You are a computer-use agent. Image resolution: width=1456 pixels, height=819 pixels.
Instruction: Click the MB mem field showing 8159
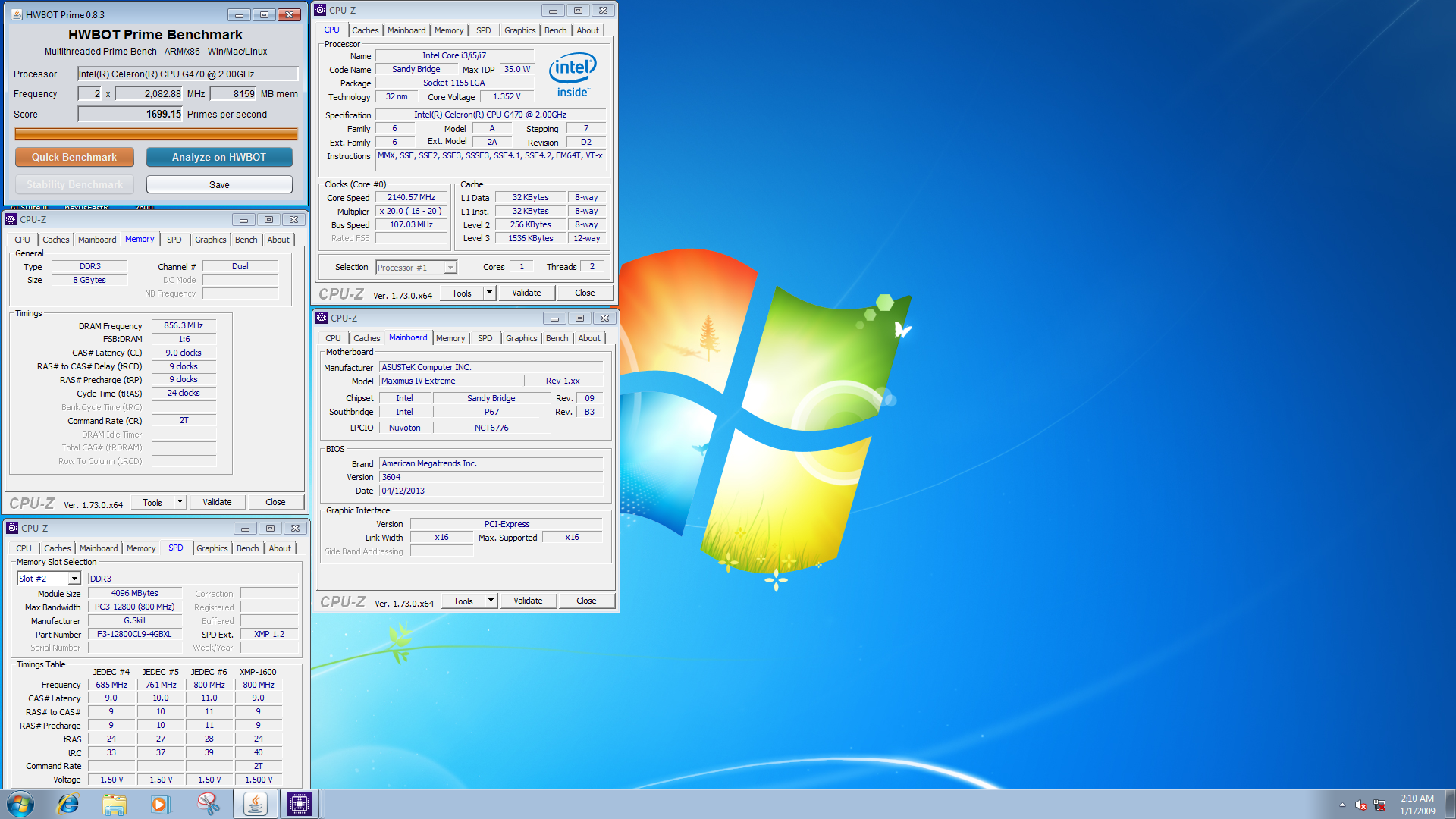click(234, 94)
